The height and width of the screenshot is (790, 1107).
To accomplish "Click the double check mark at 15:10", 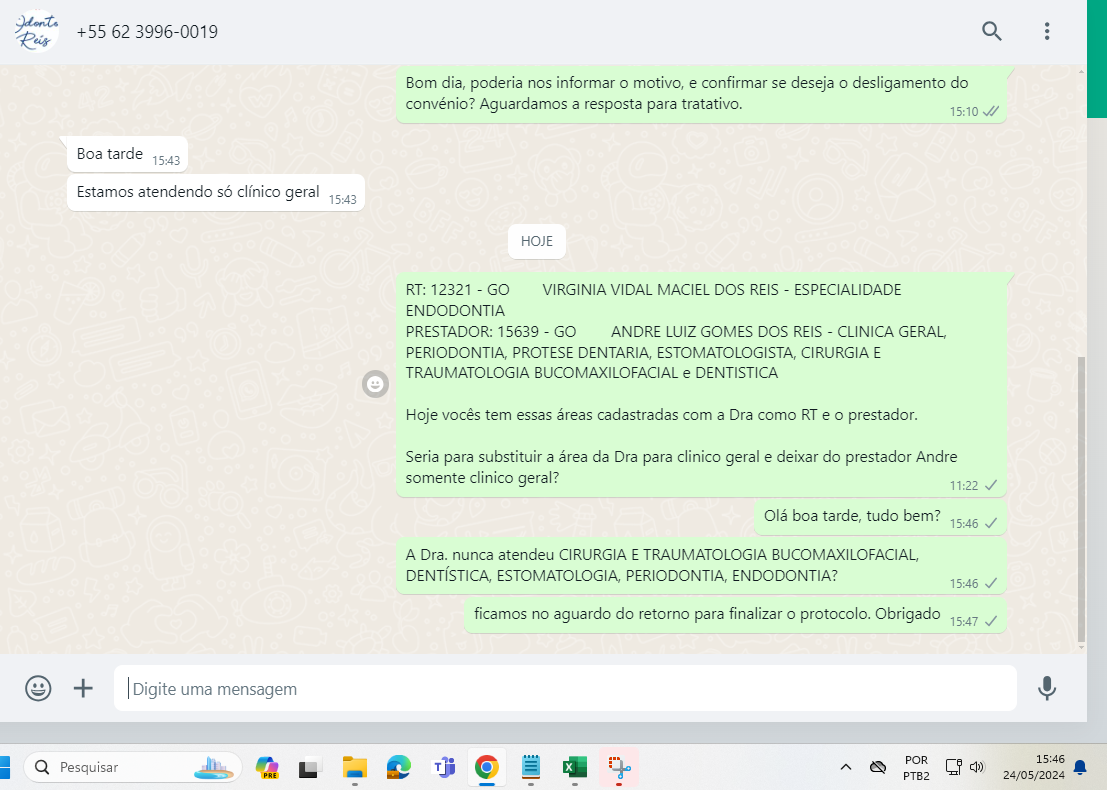I will pos(991,112).
